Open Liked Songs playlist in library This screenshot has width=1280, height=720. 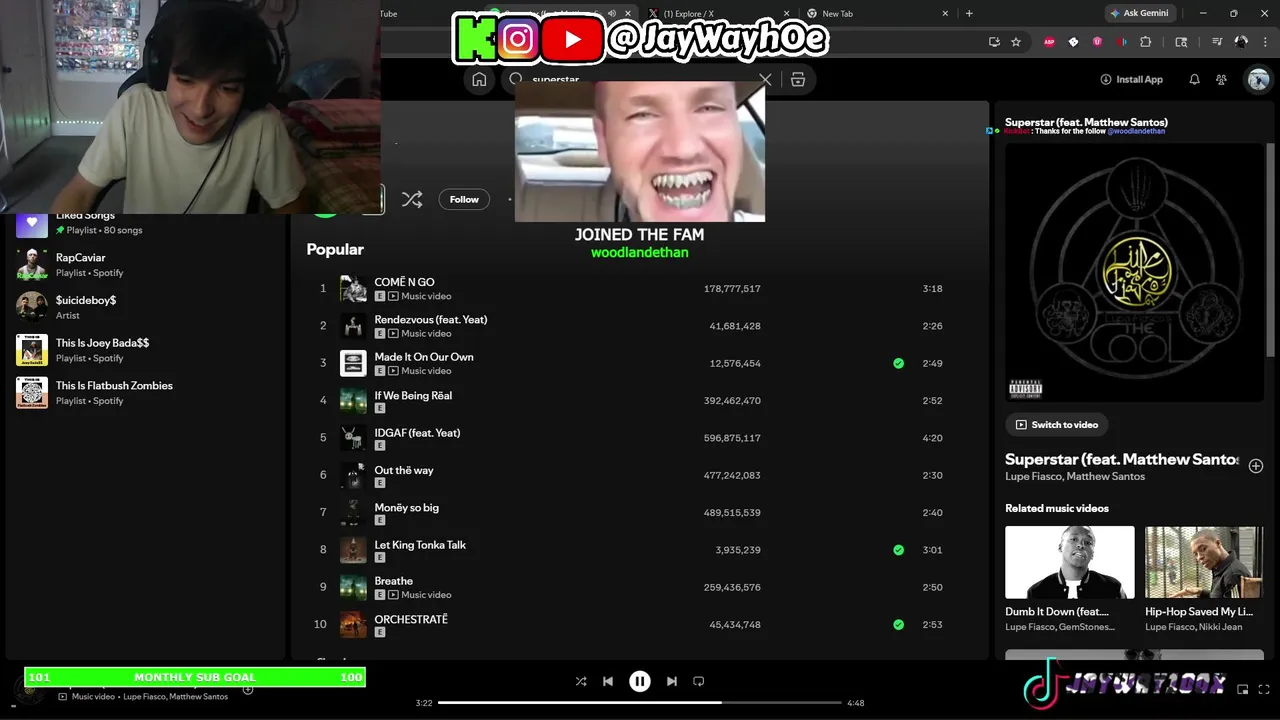(x=145, y=223)
